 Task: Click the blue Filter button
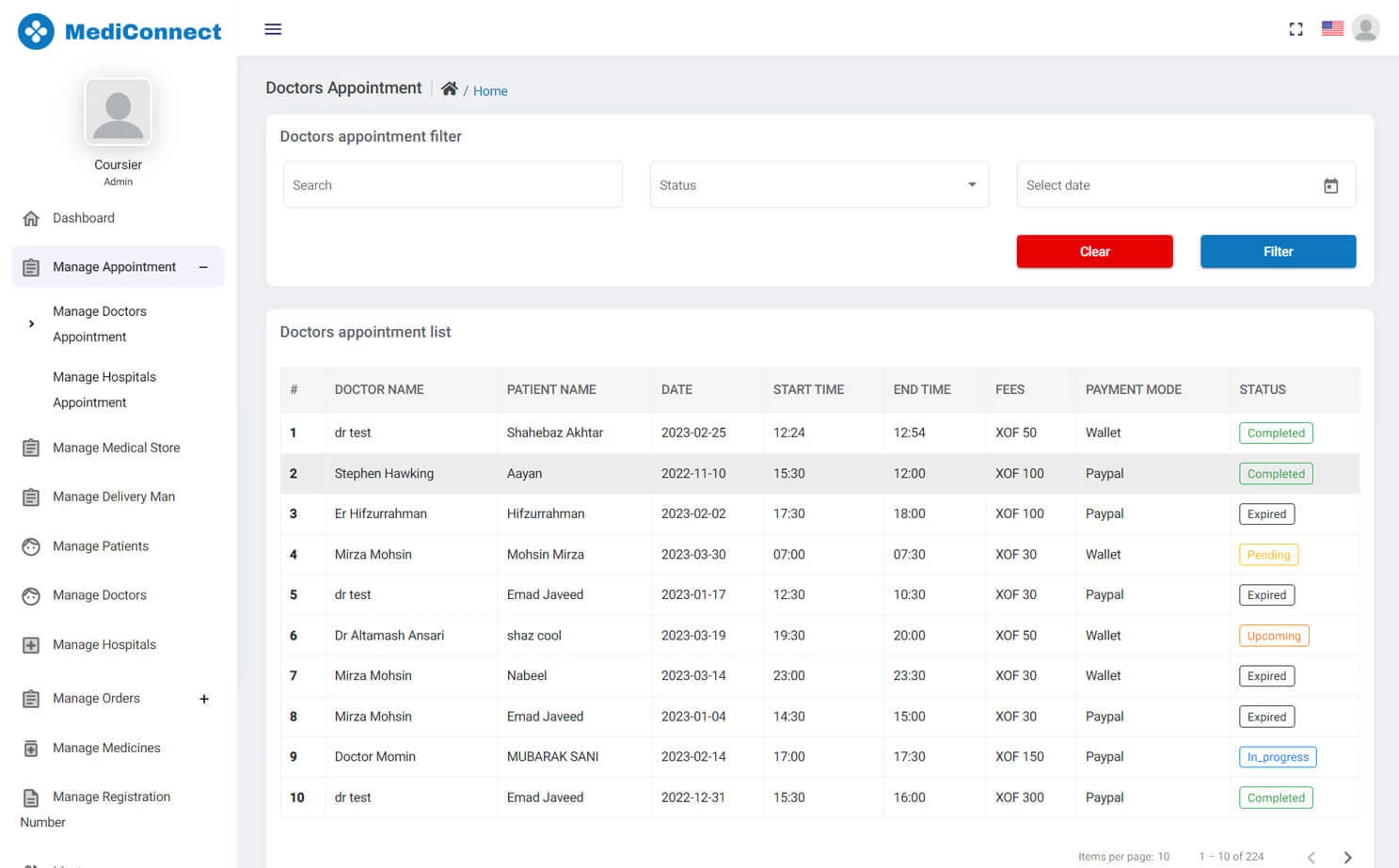pyautogui.click(x=1278, y=251)
